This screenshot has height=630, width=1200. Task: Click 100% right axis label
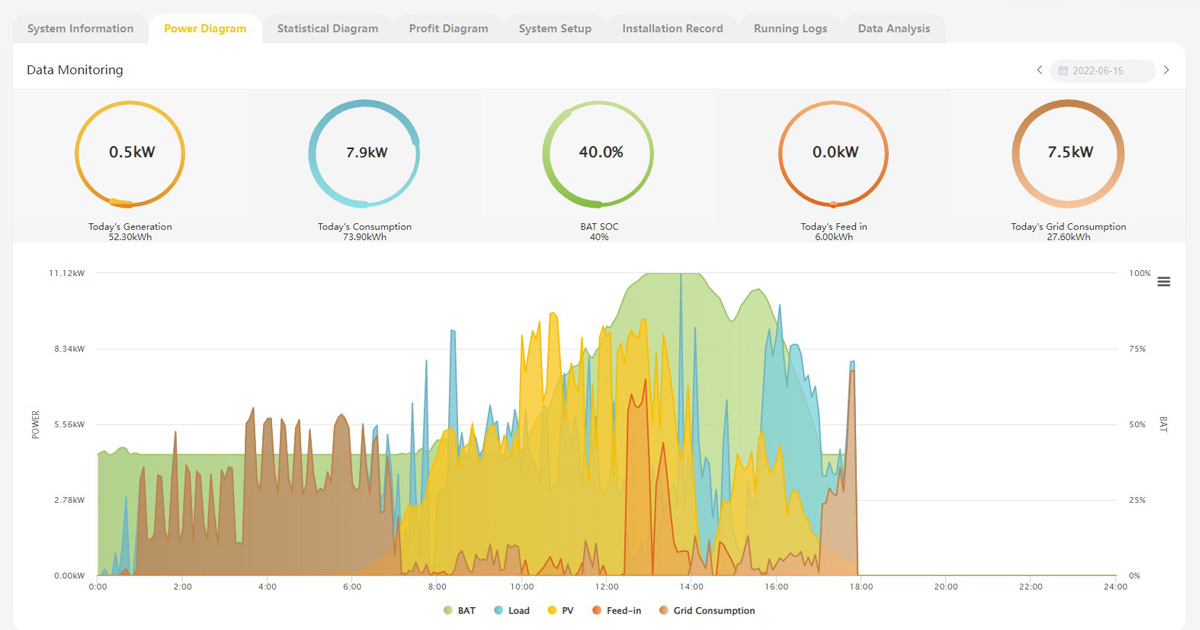click(1141, 273)
